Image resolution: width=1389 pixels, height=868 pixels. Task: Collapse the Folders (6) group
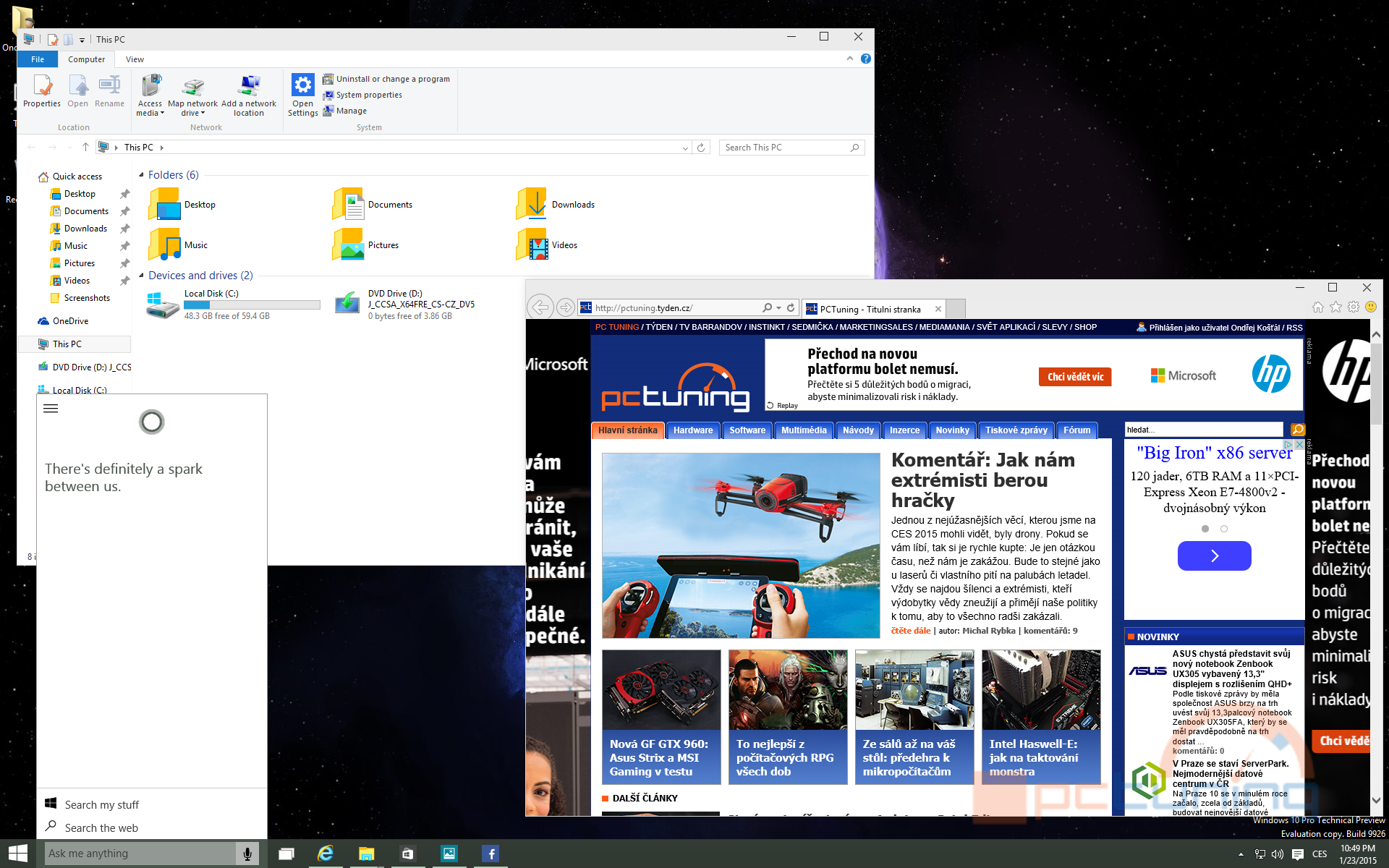[x=142, y=175]
